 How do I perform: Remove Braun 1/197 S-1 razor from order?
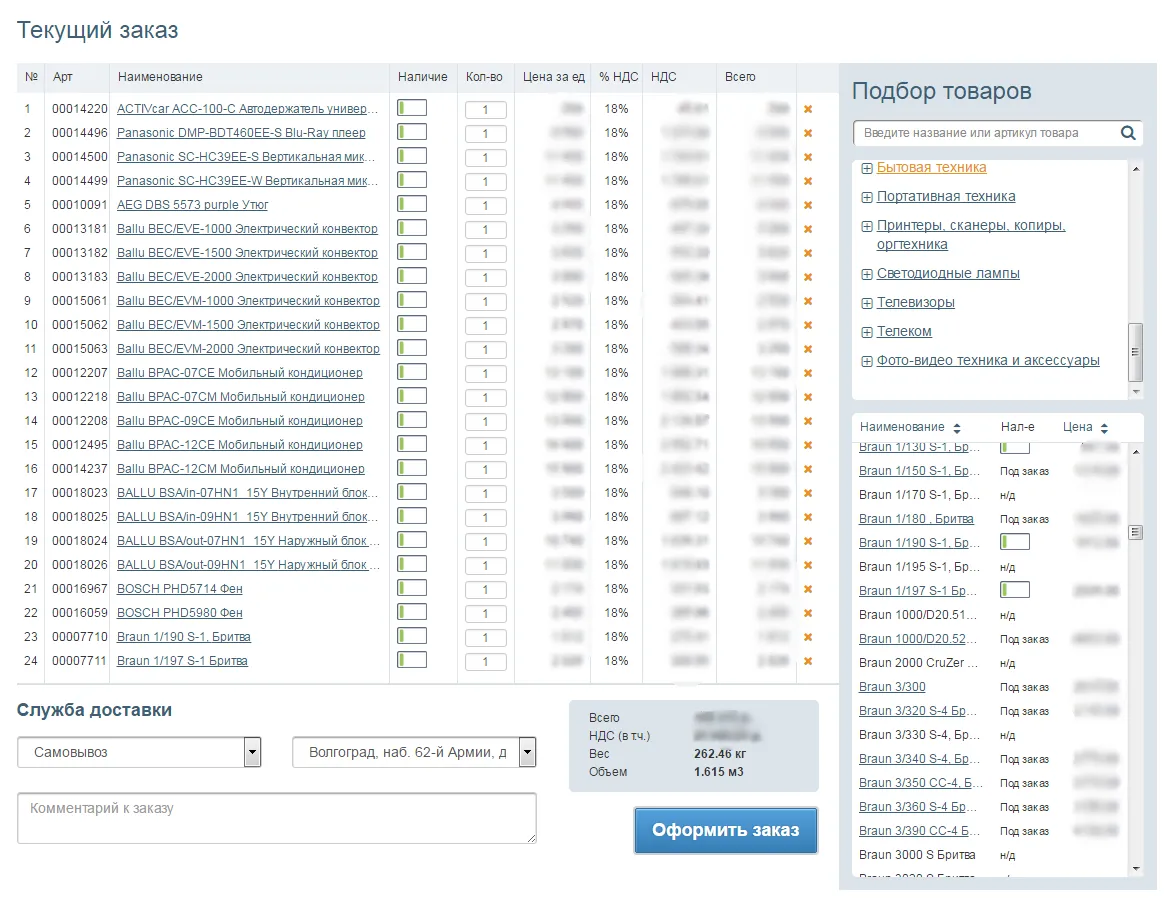tap(808, 662)
